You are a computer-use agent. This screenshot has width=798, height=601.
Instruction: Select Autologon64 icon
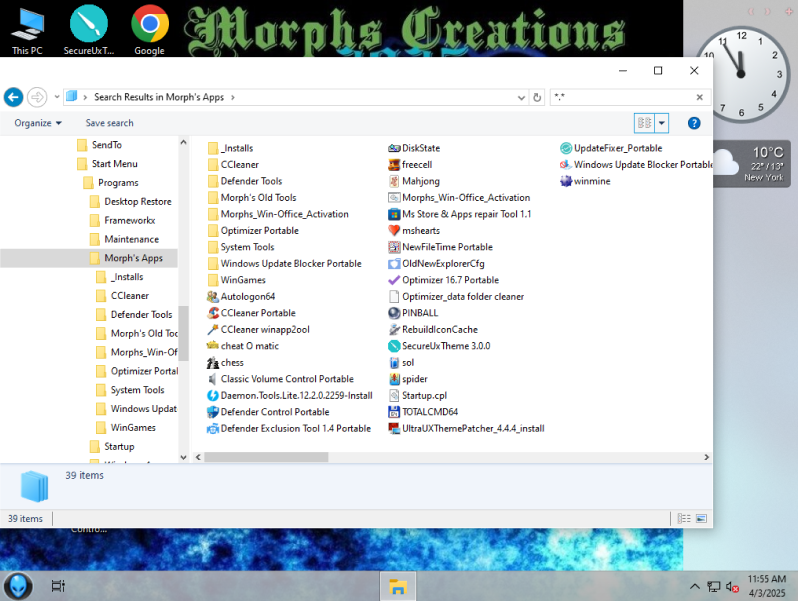[213, 297]
